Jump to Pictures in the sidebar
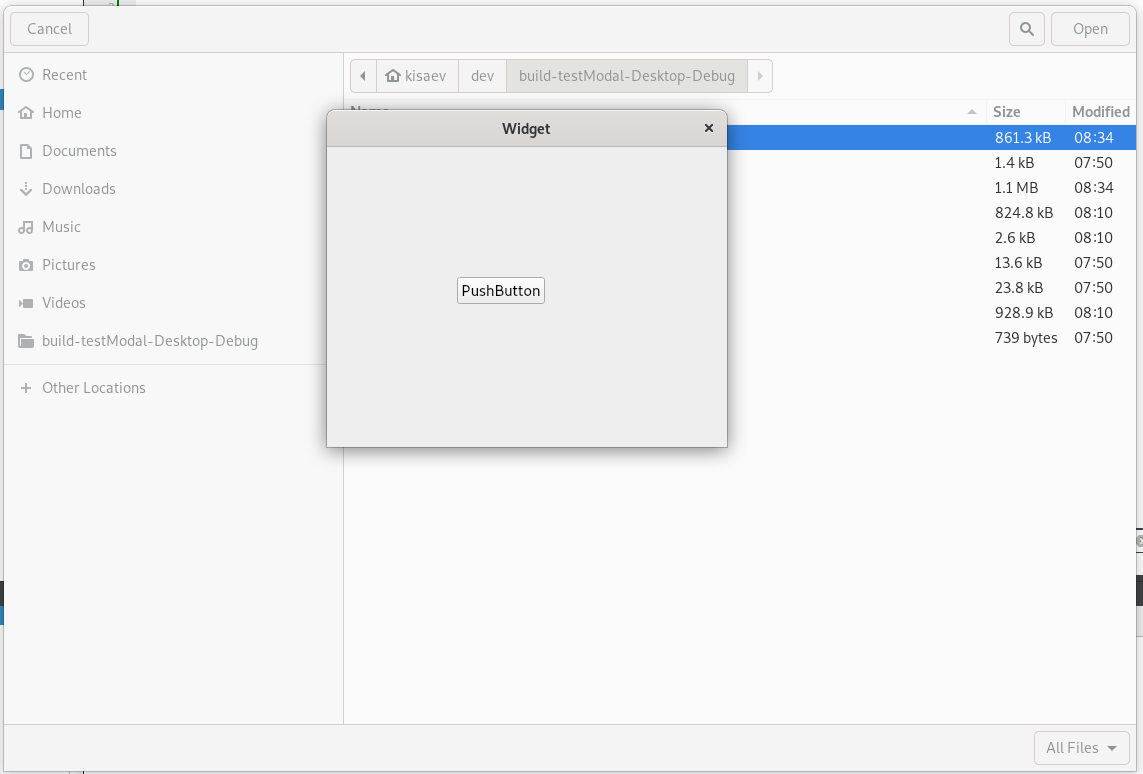1143x774 pixels. click(x=68, y=265)
